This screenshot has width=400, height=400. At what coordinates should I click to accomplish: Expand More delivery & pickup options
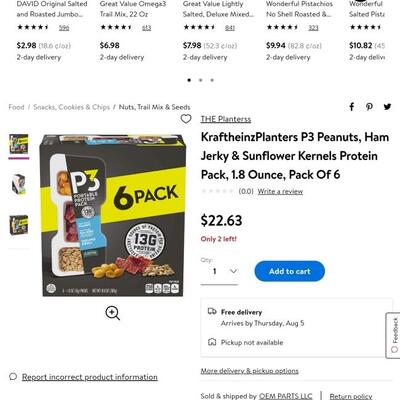point(250,371)
